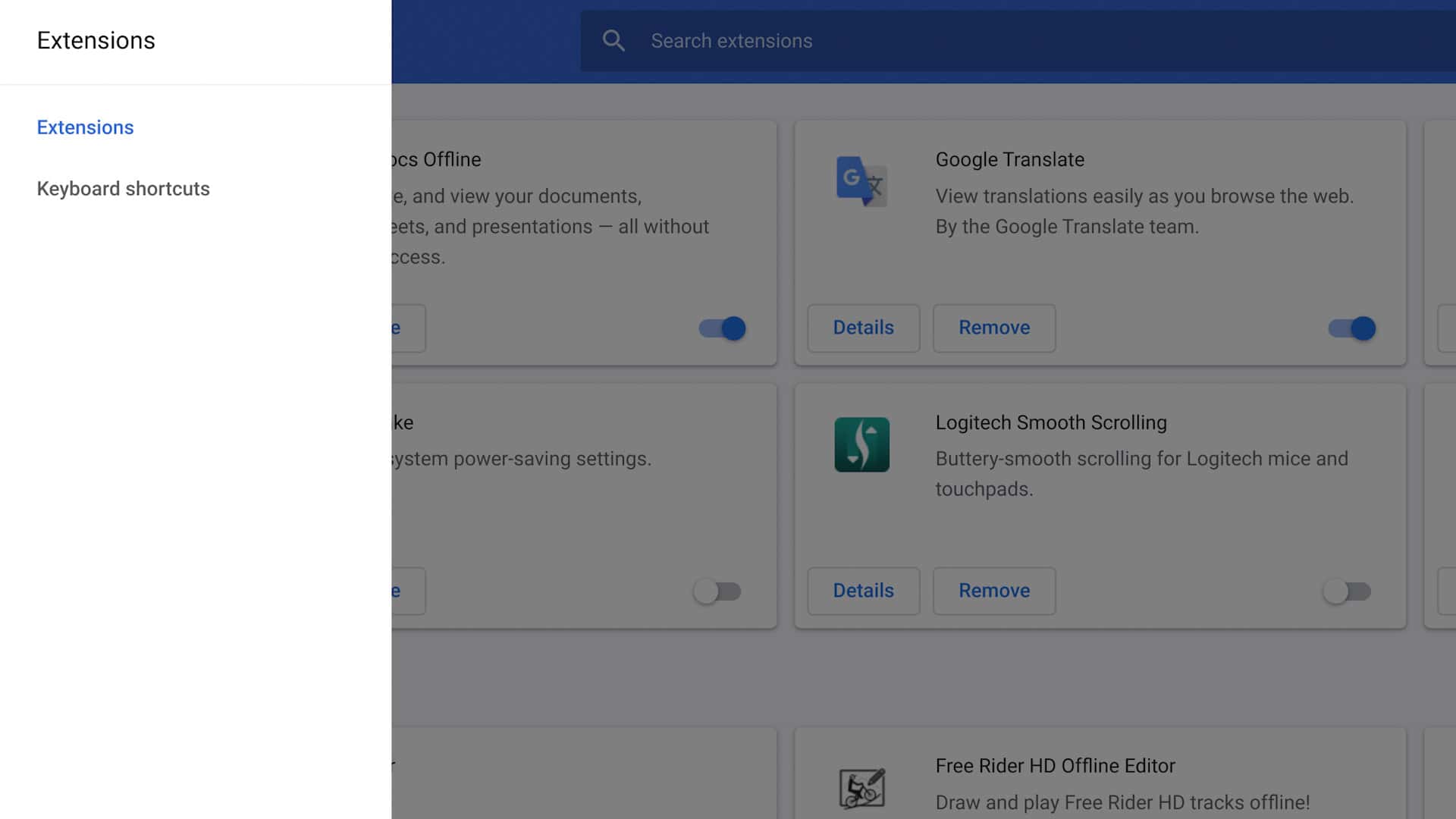Image resolution: width=1456 pixels, height=819 pixels.
Task: Enable the Logitech Smooth Scrolling toggle
Action: pyautogui.click(x=1346, y=591)
